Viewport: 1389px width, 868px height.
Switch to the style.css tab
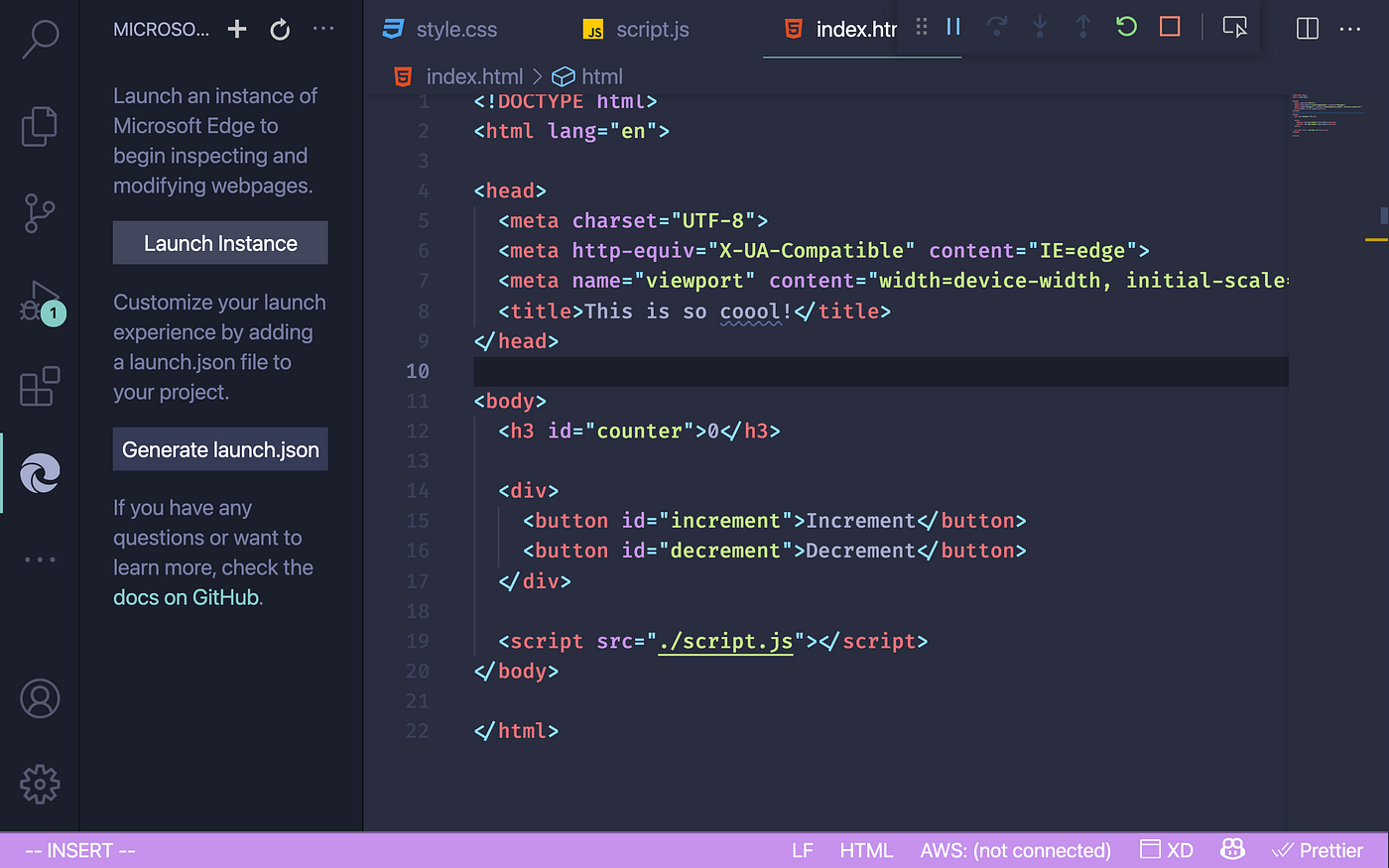tap(456, 29)
